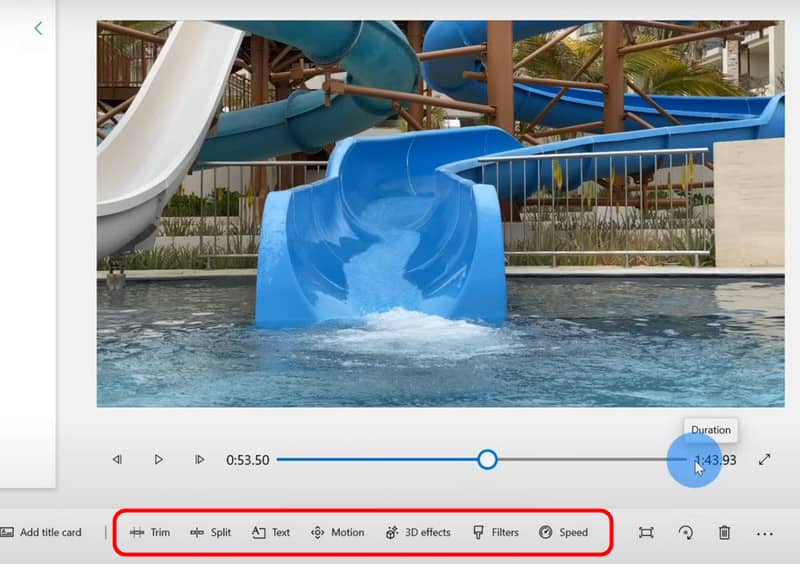Delete the clip with trash icon
Viewport: 800px width, 564px height.
point(724,533)
